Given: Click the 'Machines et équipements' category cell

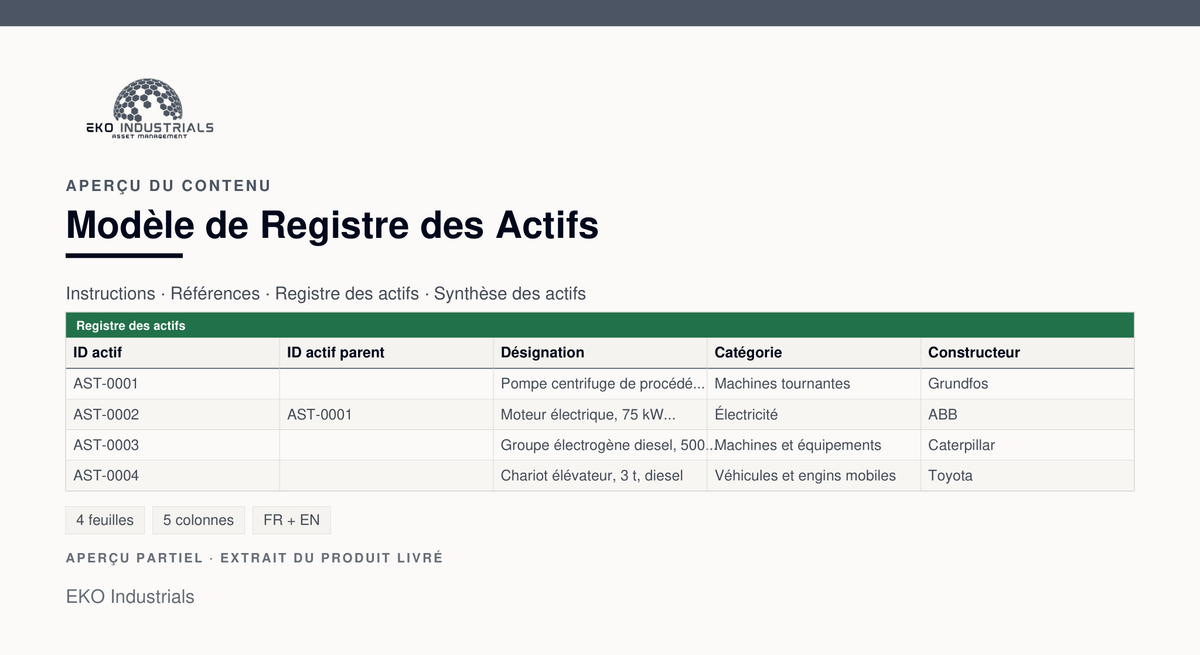Looking at the screenshot, I should (814, 445).
